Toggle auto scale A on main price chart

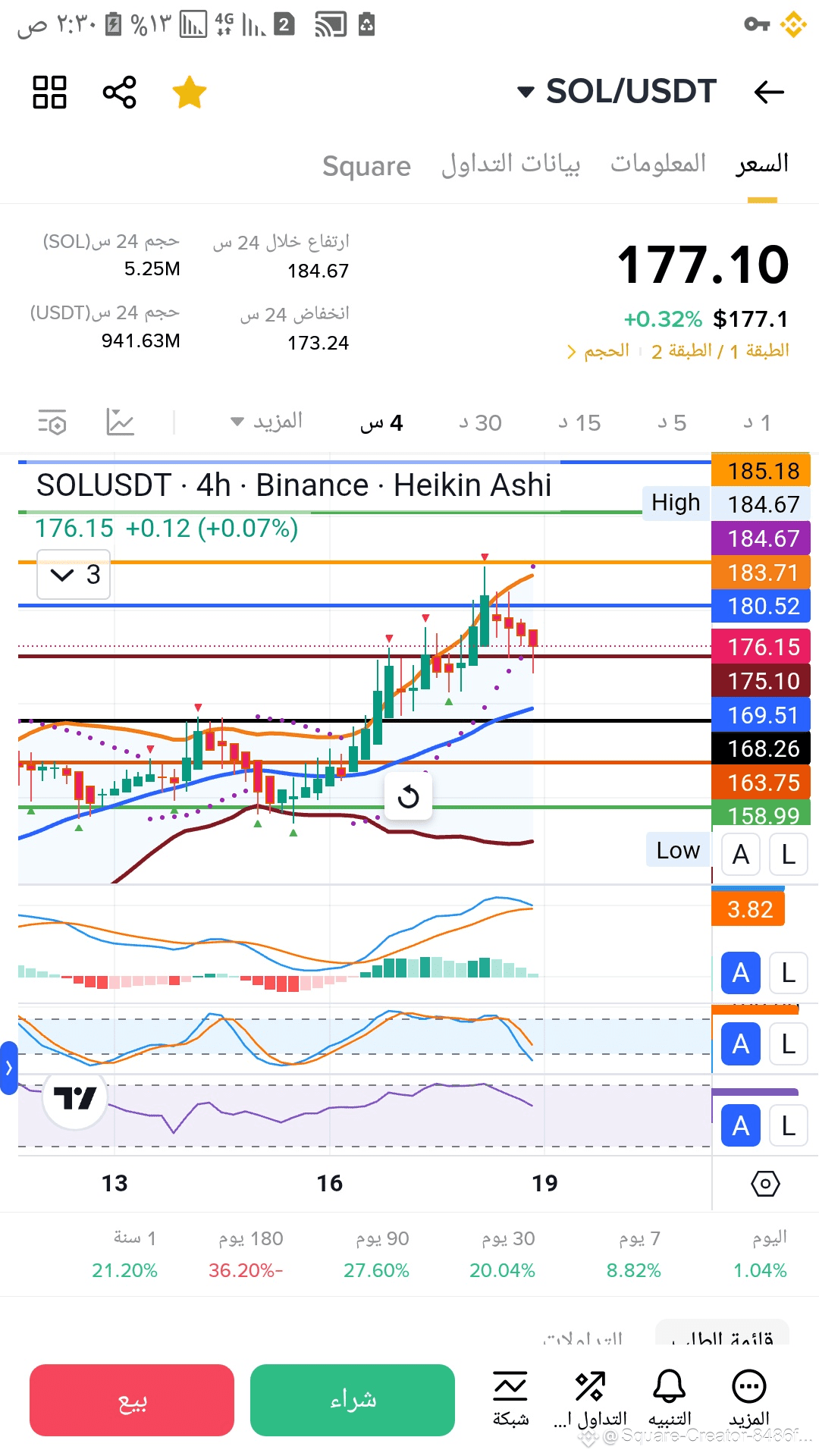pos(741,855)
